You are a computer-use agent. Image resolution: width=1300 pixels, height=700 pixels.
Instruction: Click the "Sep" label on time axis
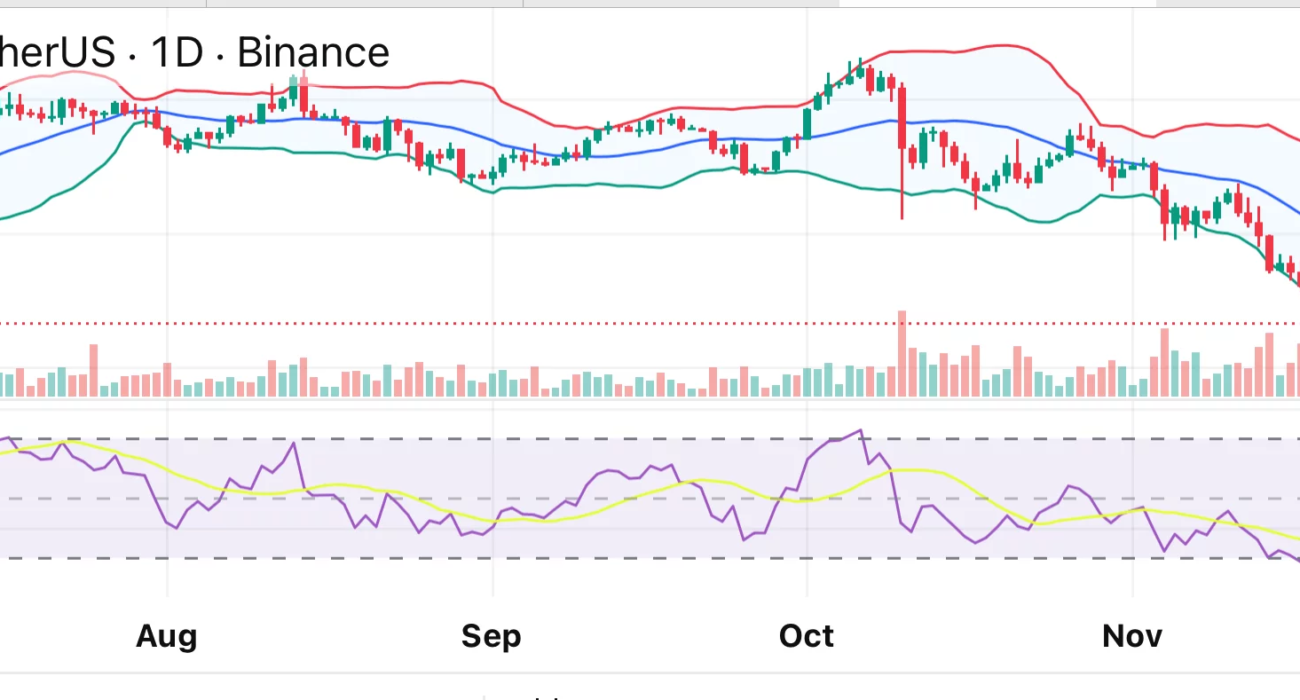[491, 636]
